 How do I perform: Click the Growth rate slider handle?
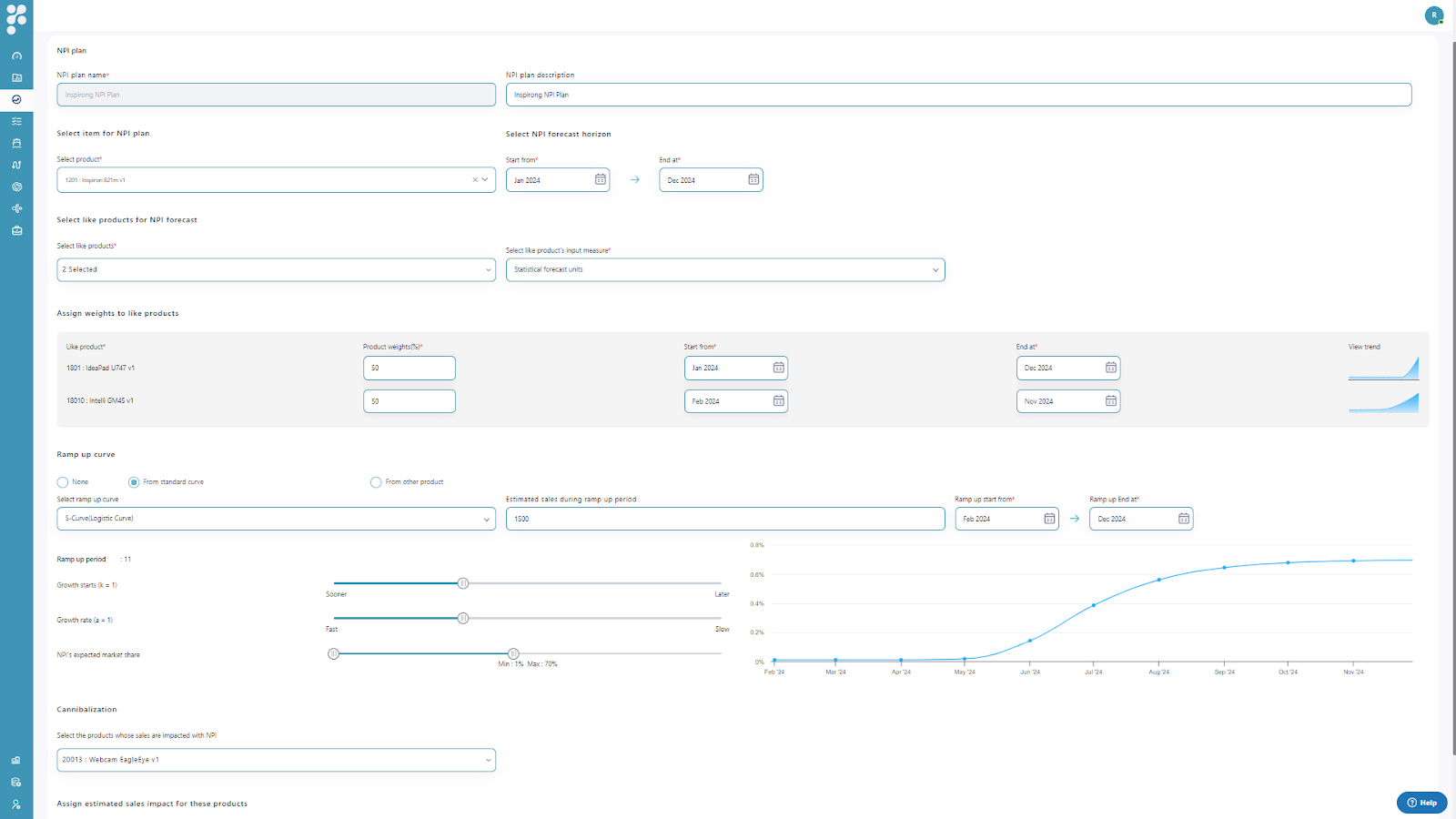click(463, 618)
